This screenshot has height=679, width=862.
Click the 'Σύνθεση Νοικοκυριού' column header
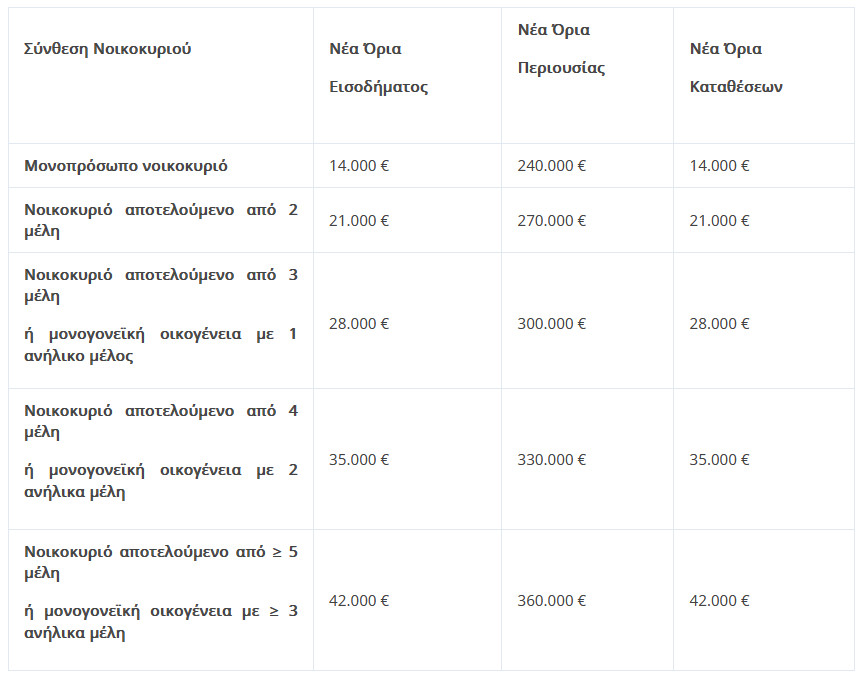click(108, 49)
